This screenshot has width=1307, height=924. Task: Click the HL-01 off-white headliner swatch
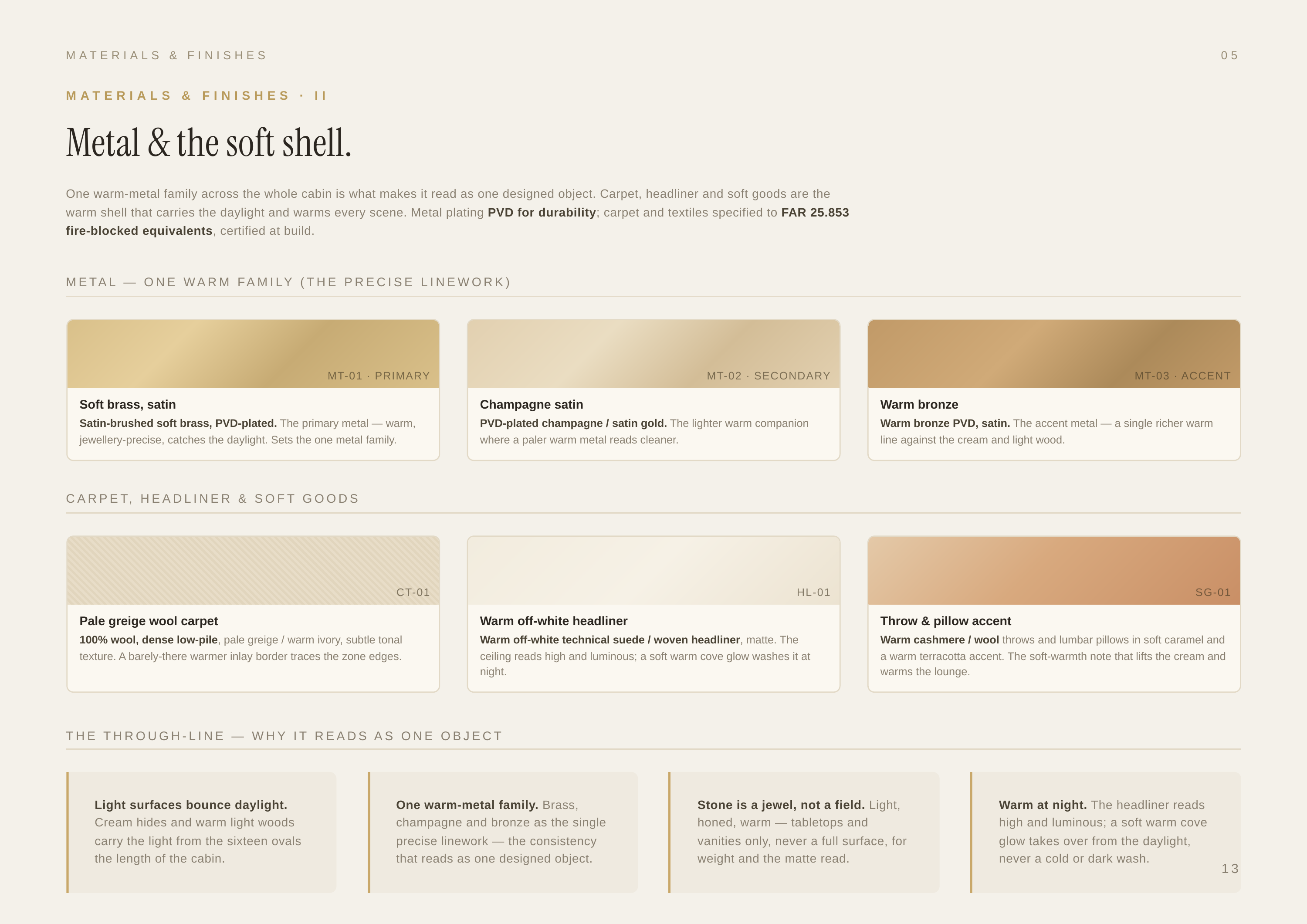[x=653, y=570]
